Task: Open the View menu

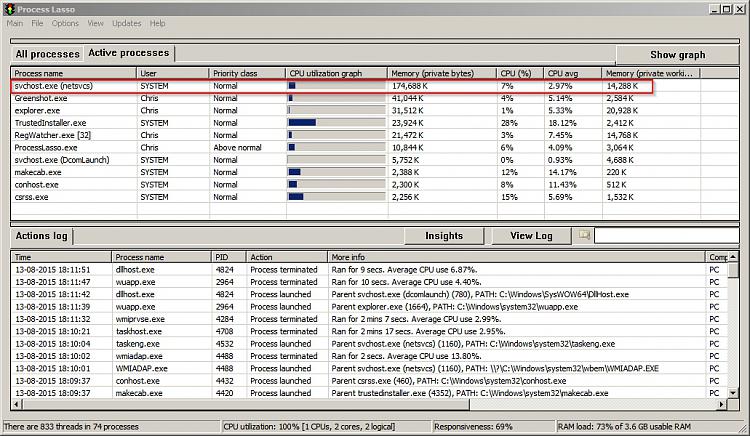Action: pyautogui.click(x=95, y=23)
